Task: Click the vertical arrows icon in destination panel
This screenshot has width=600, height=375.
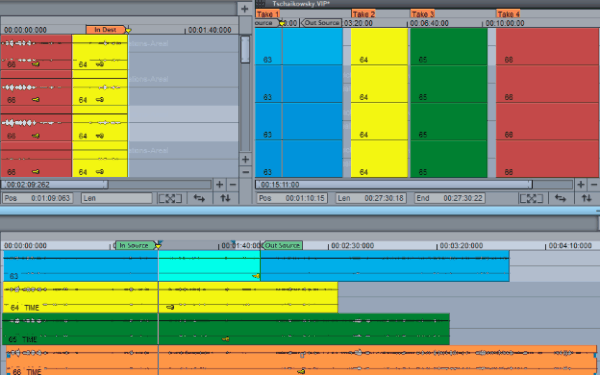Action: tap(225, 198)
